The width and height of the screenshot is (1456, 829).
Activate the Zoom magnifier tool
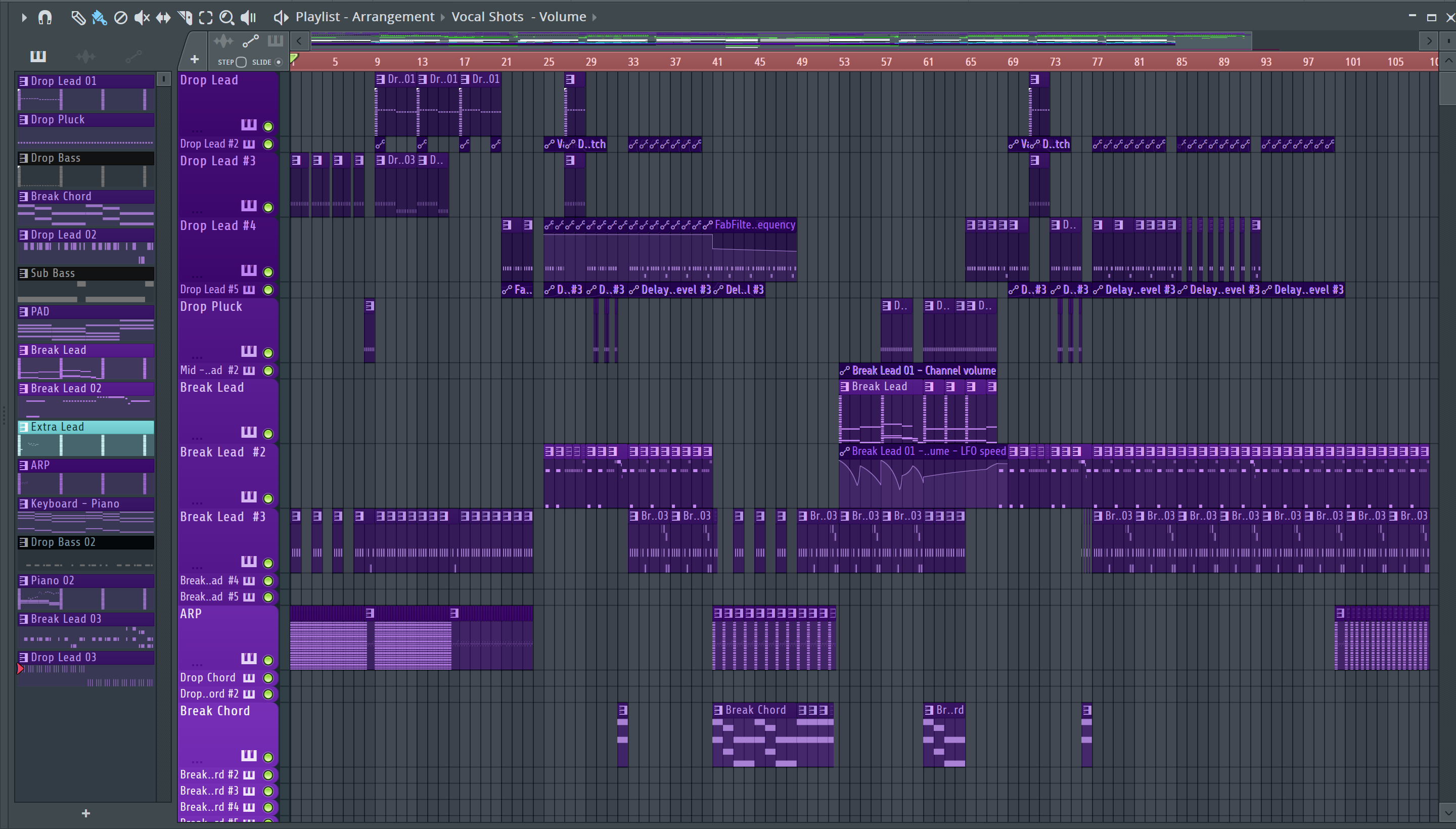click(x=226, y=18)
